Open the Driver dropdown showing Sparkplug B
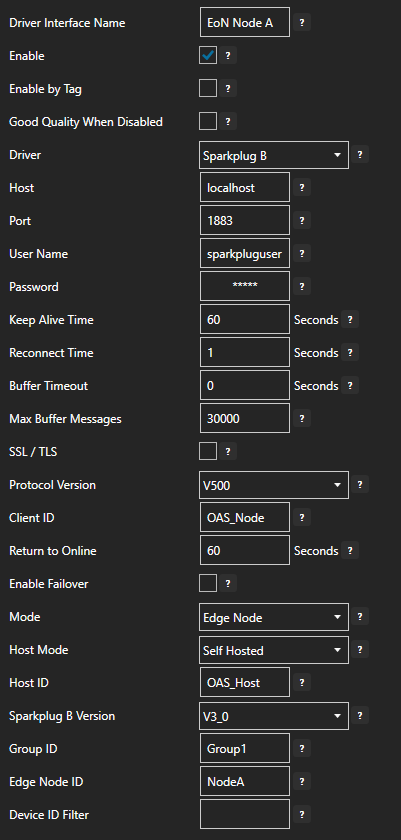 tap(274, 155)
